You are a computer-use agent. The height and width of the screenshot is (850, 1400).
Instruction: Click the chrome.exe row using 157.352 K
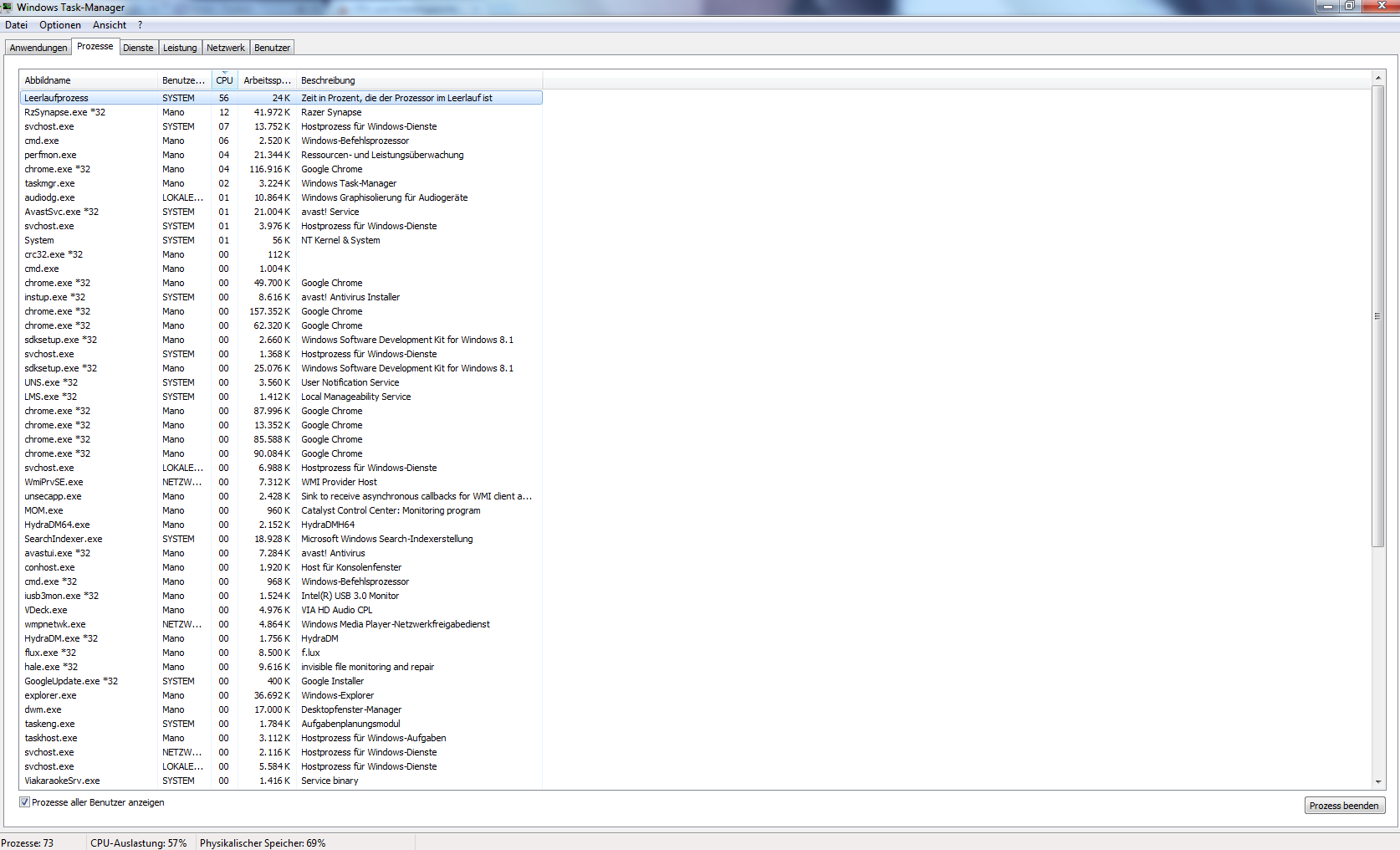pos(281,311)
